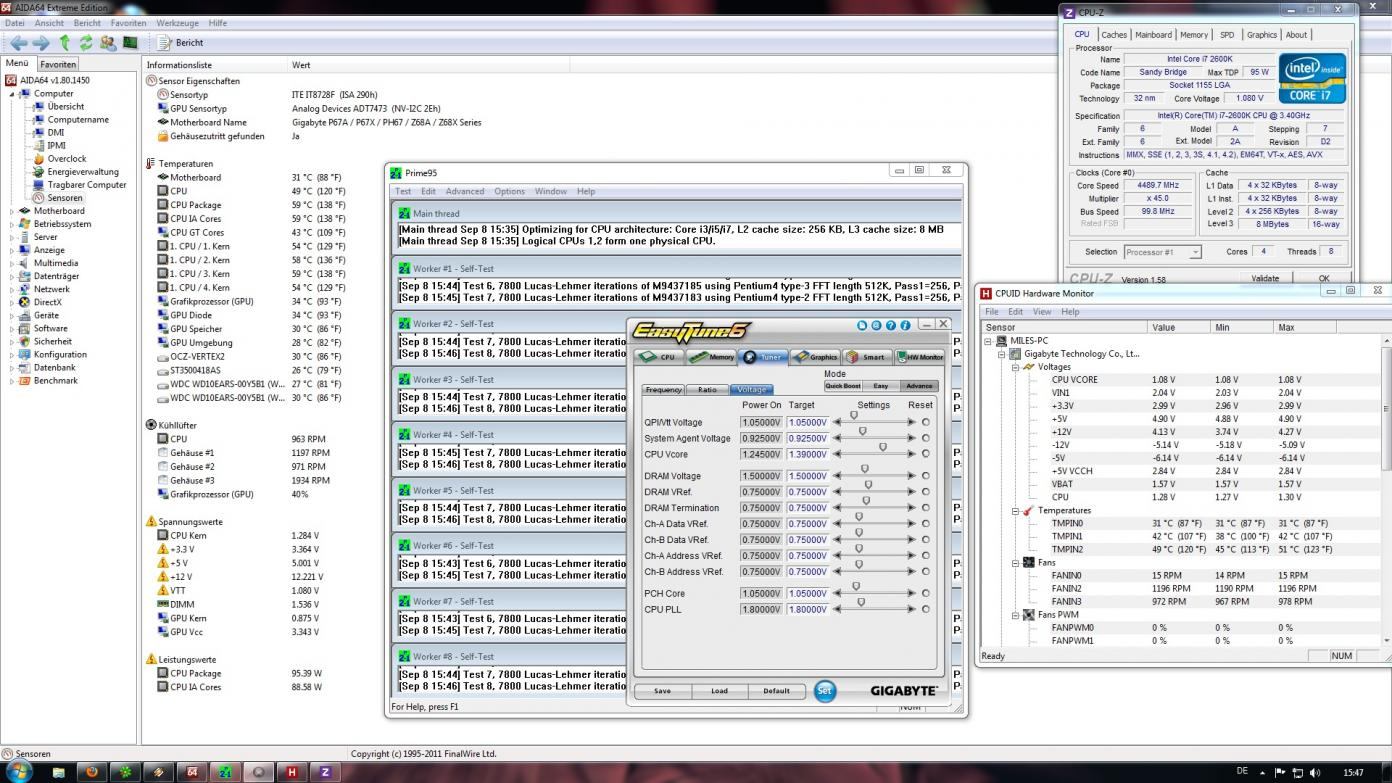Click Validate button in CPU-Z
The image size is (1392, 783).
coord(1265,279)
